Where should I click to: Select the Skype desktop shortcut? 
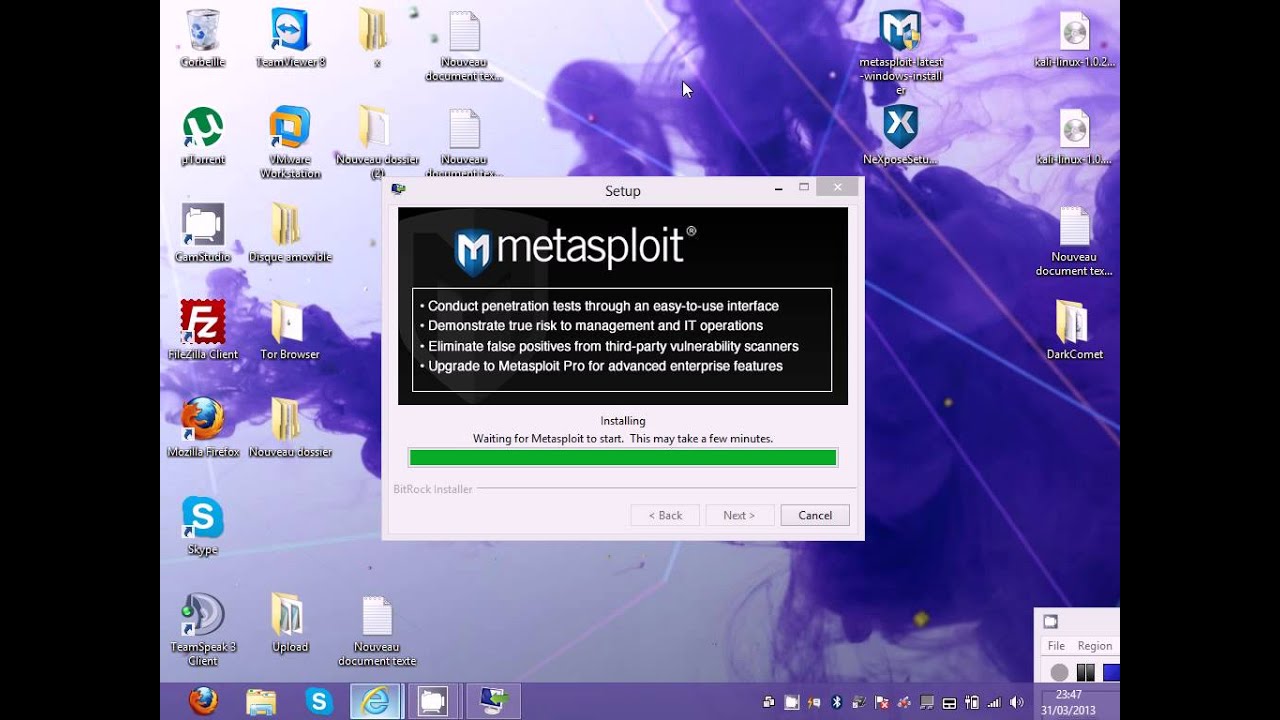203,525
